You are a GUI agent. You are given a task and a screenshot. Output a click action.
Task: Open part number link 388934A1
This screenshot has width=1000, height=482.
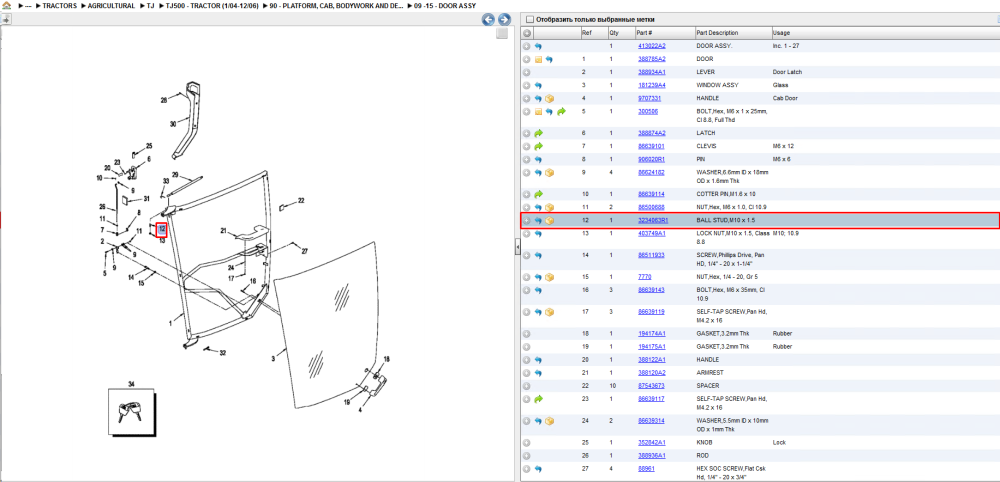pos(652,73)
